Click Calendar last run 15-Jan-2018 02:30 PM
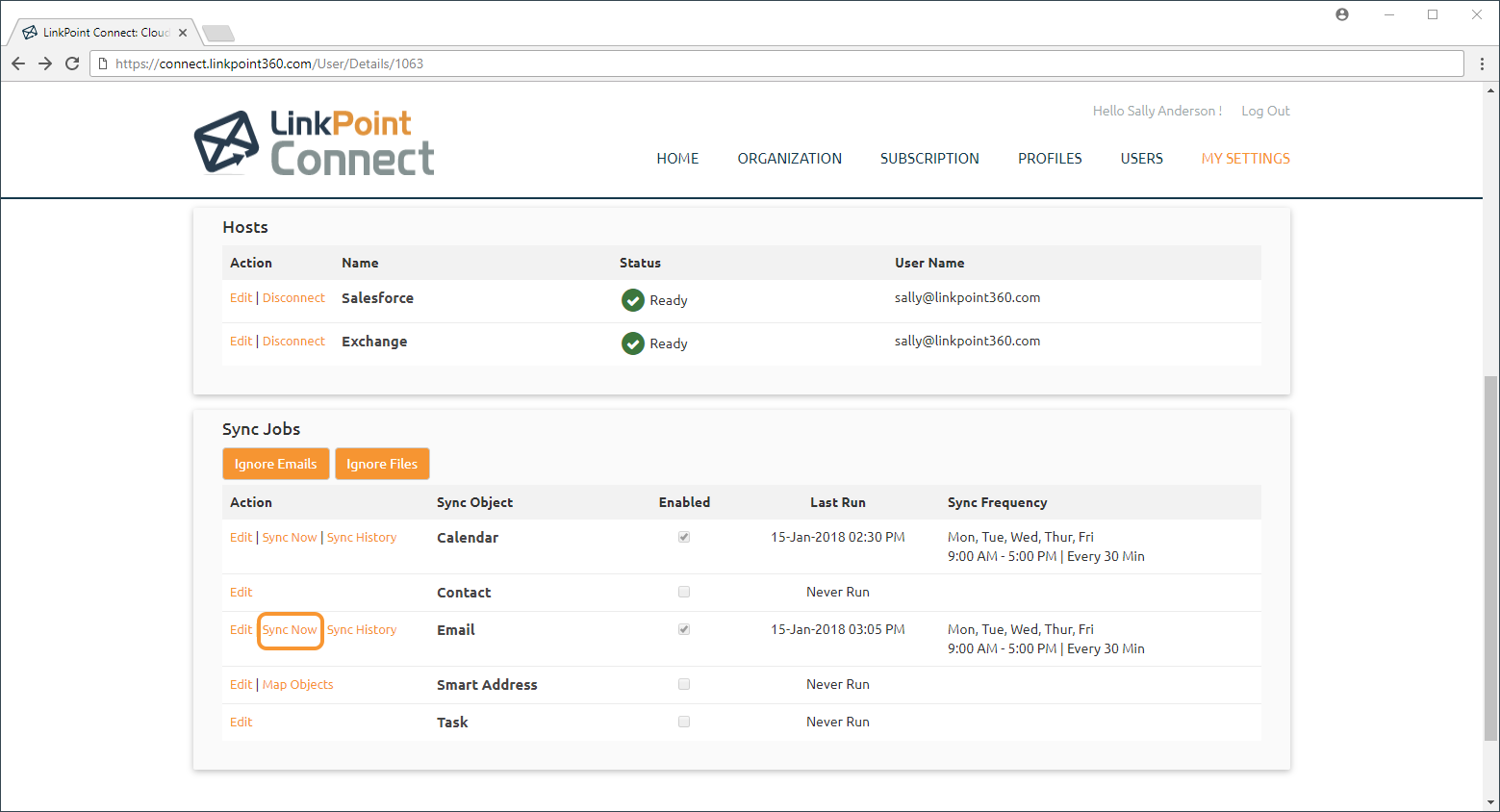1500x812 pixels. [838, 537]
